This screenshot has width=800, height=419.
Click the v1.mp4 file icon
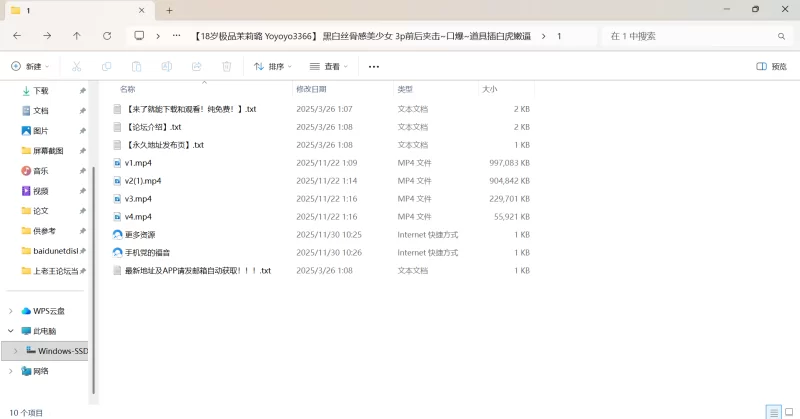tap(117, 163)
